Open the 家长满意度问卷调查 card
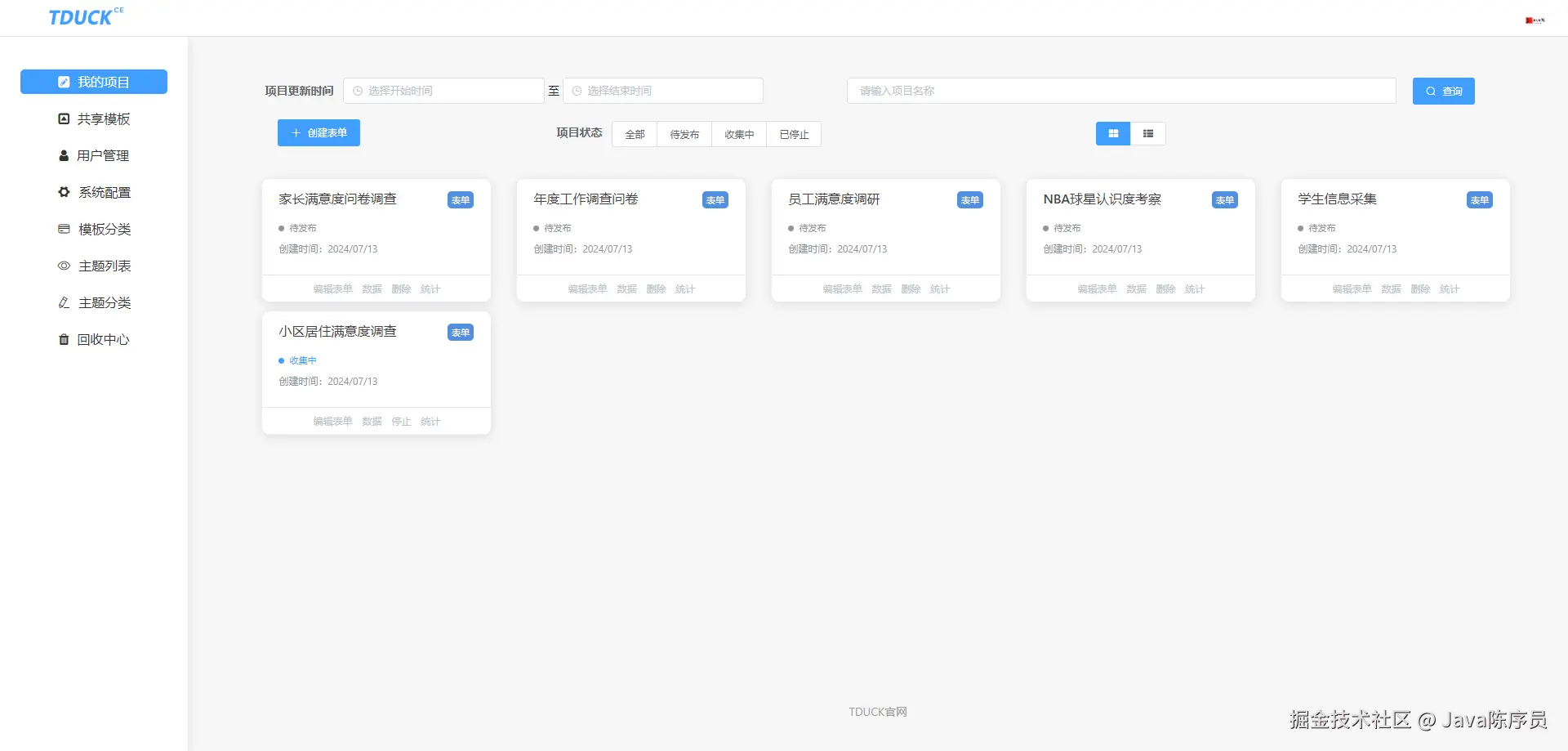 (x=376, y=240)
